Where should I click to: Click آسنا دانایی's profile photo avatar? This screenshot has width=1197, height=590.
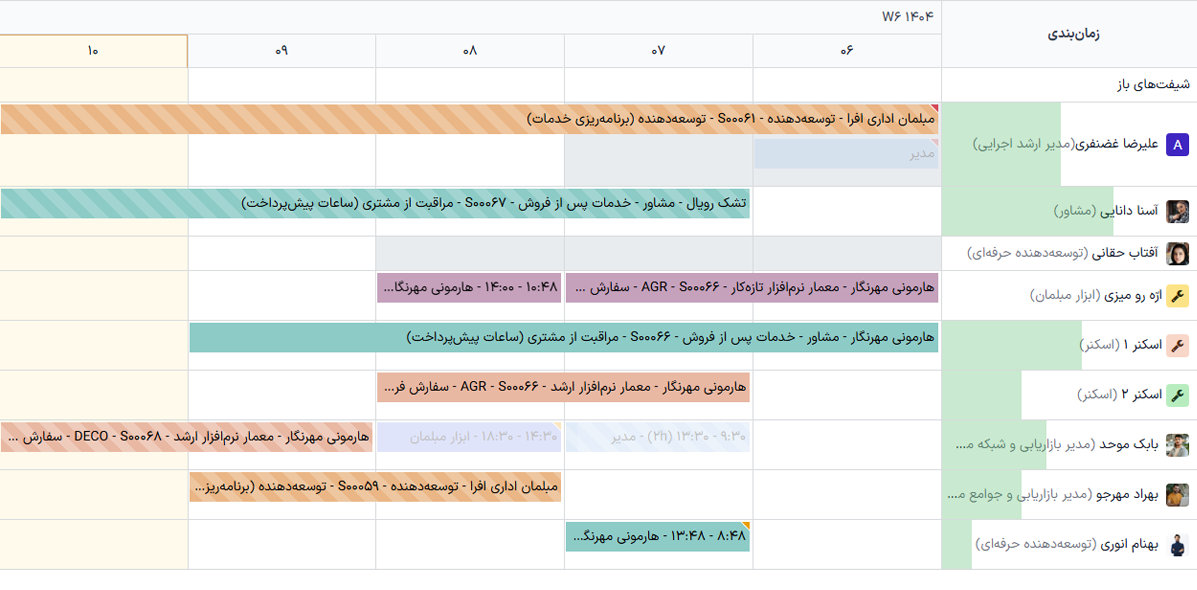tap(1177, 211)
